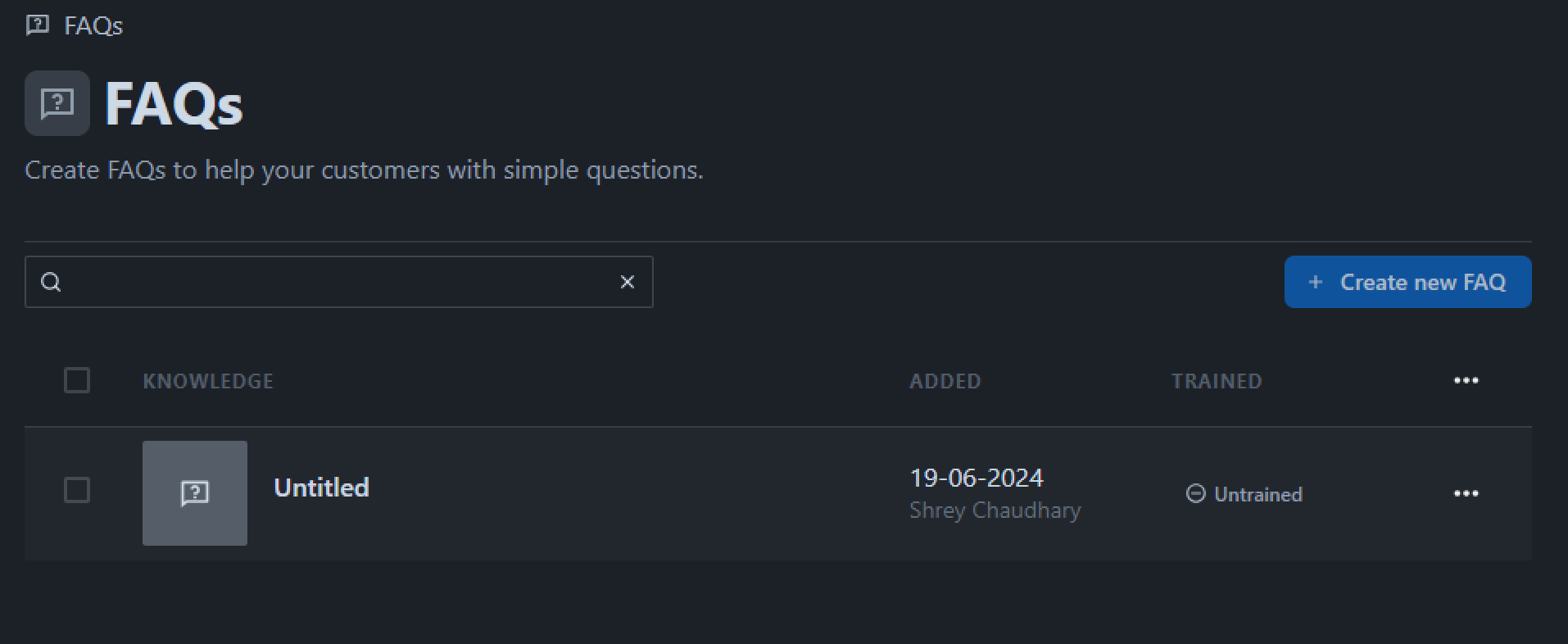Click the large FAQs page header icon

(x=56, y=102)
